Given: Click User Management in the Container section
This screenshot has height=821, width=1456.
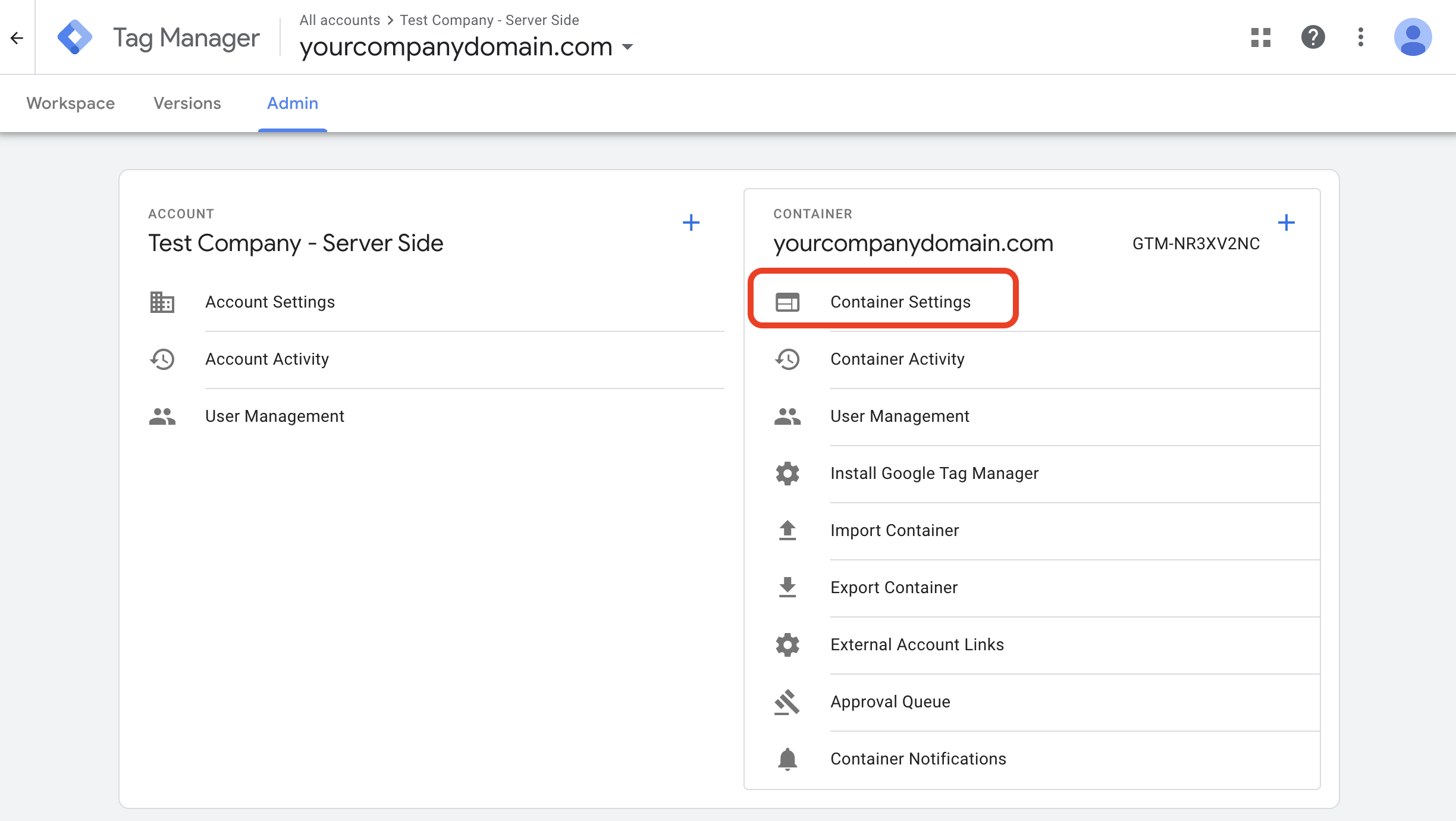Looking at the screenshot, I should click(900, 416).
